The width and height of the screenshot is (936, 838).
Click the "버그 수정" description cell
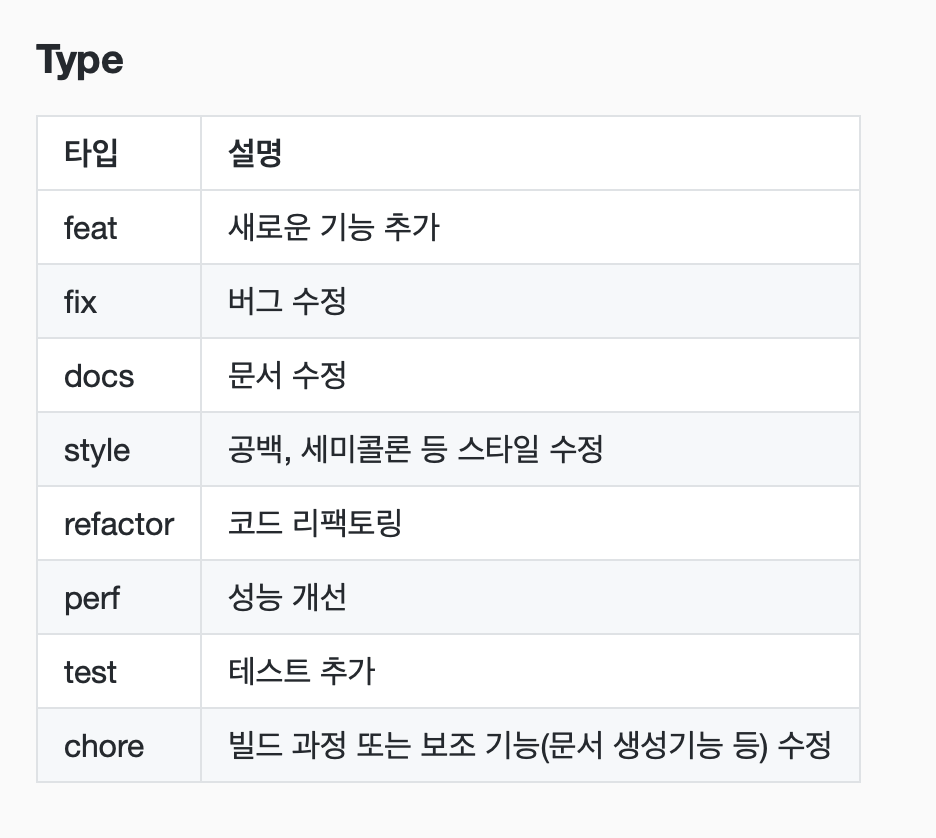(x=287, y=302)
